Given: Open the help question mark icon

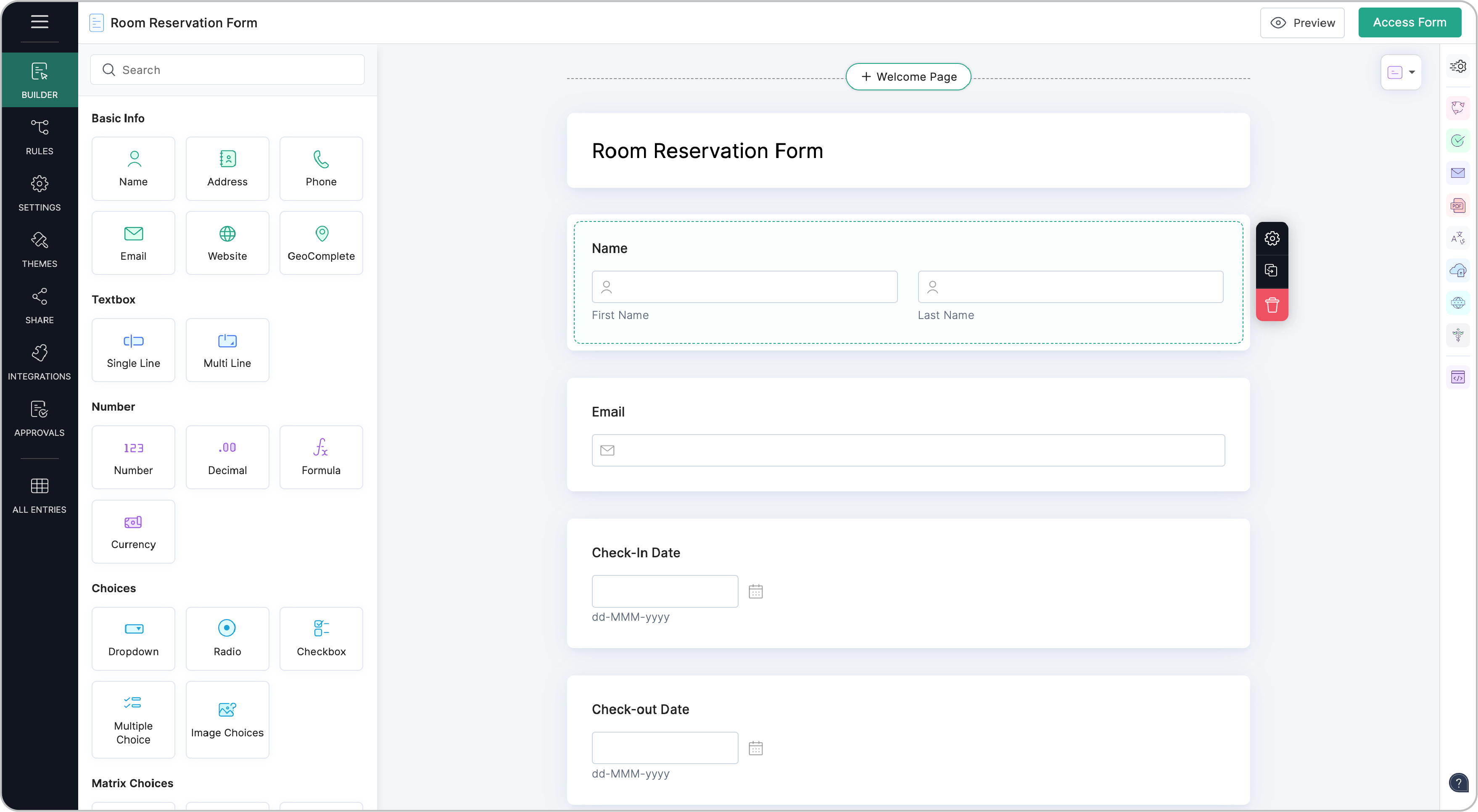Looking at the screenshot, I should coord(1458,782).
